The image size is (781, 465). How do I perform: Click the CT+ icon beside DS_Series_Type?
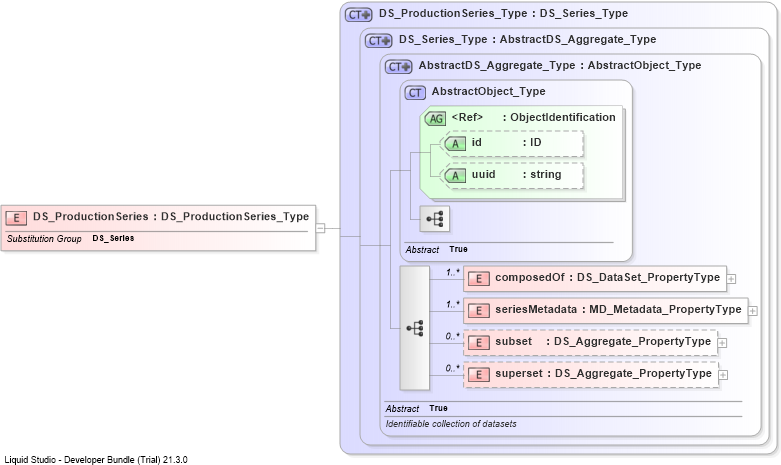[x=379, y=40]
